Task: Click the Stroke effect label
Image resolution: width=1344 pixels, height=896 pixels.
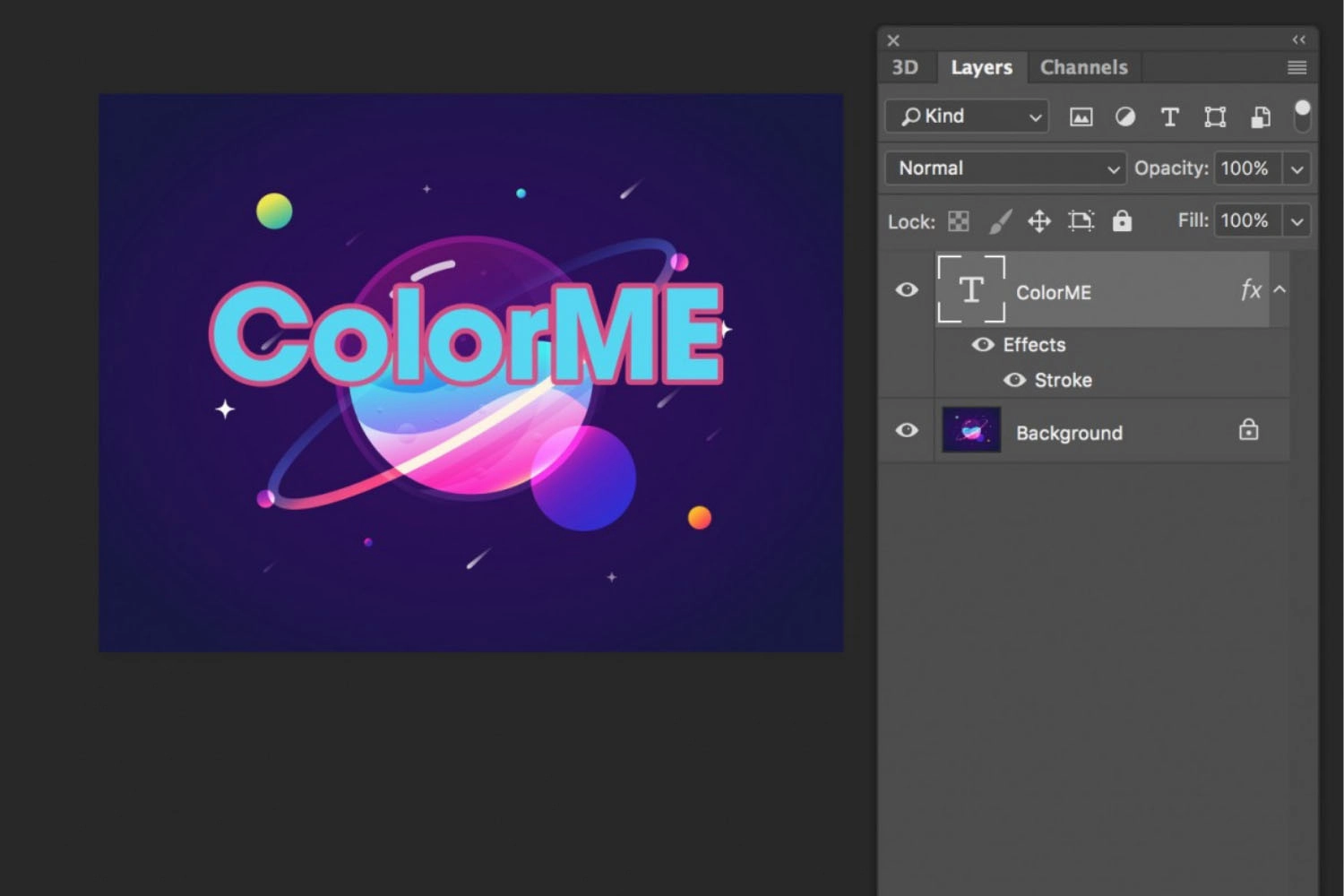Action: 1063,380
